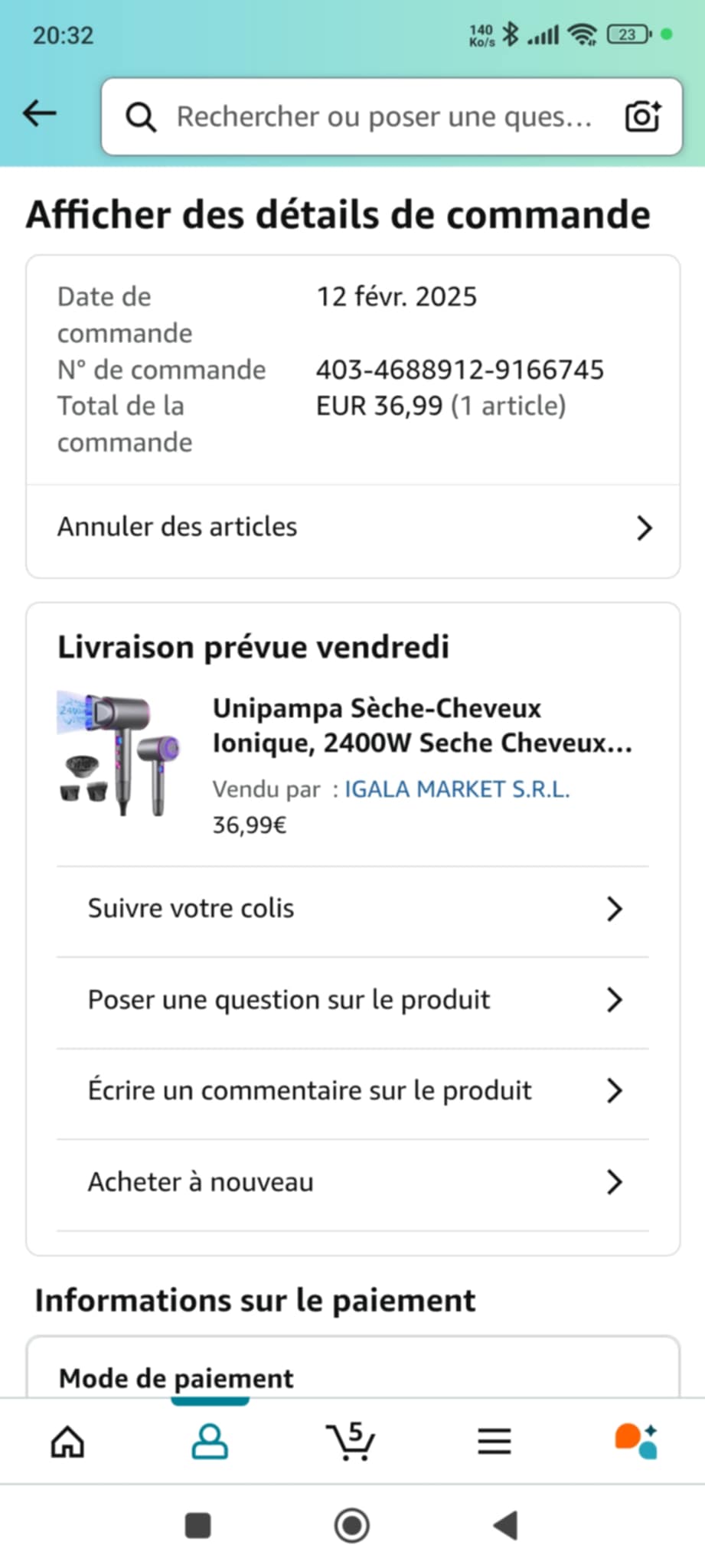Tap the magnifying glass search icon

click(141, 117)
